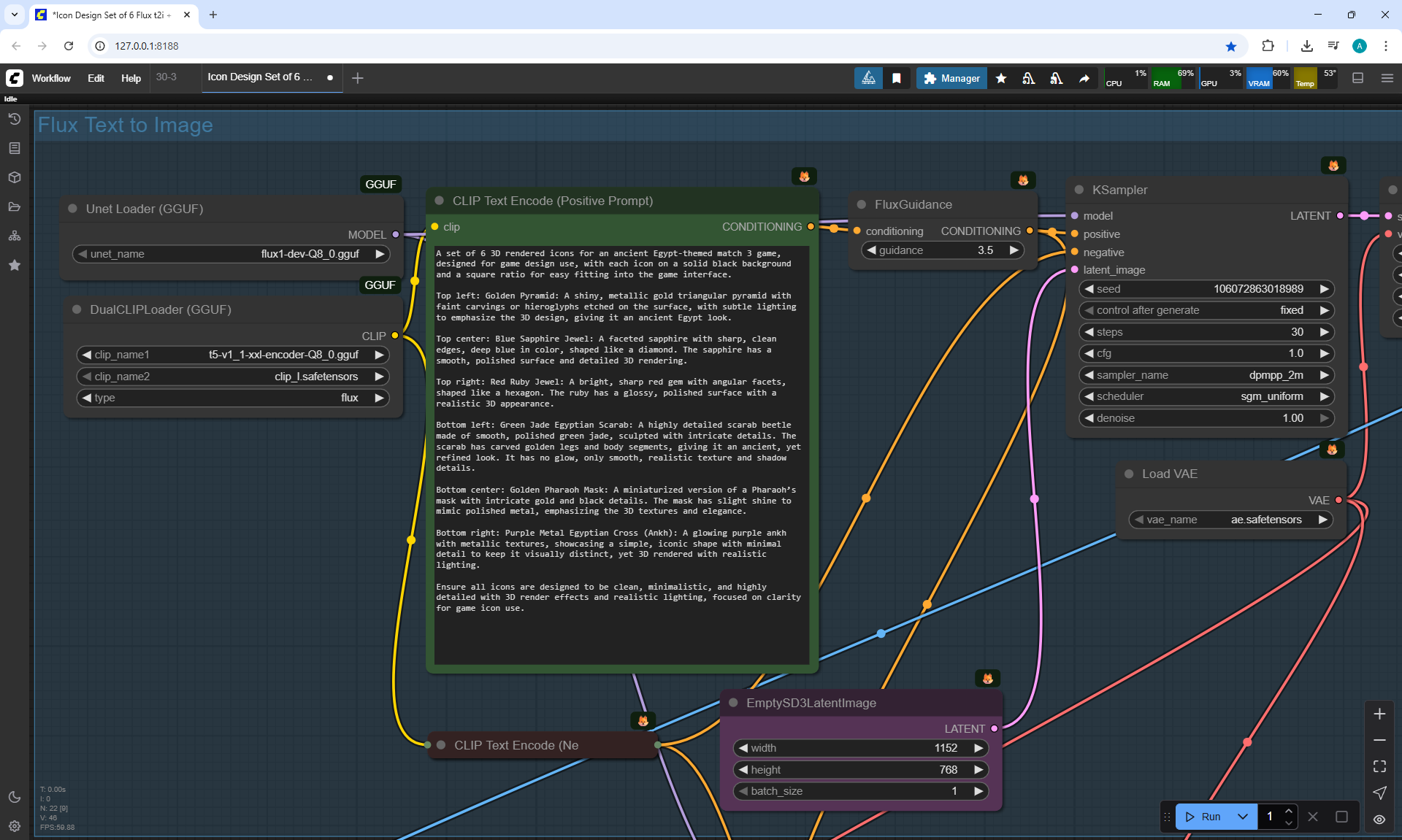Open the node library sidebar icon
Viewport: 1402px width, 840px height.
[x=15, y=148]
